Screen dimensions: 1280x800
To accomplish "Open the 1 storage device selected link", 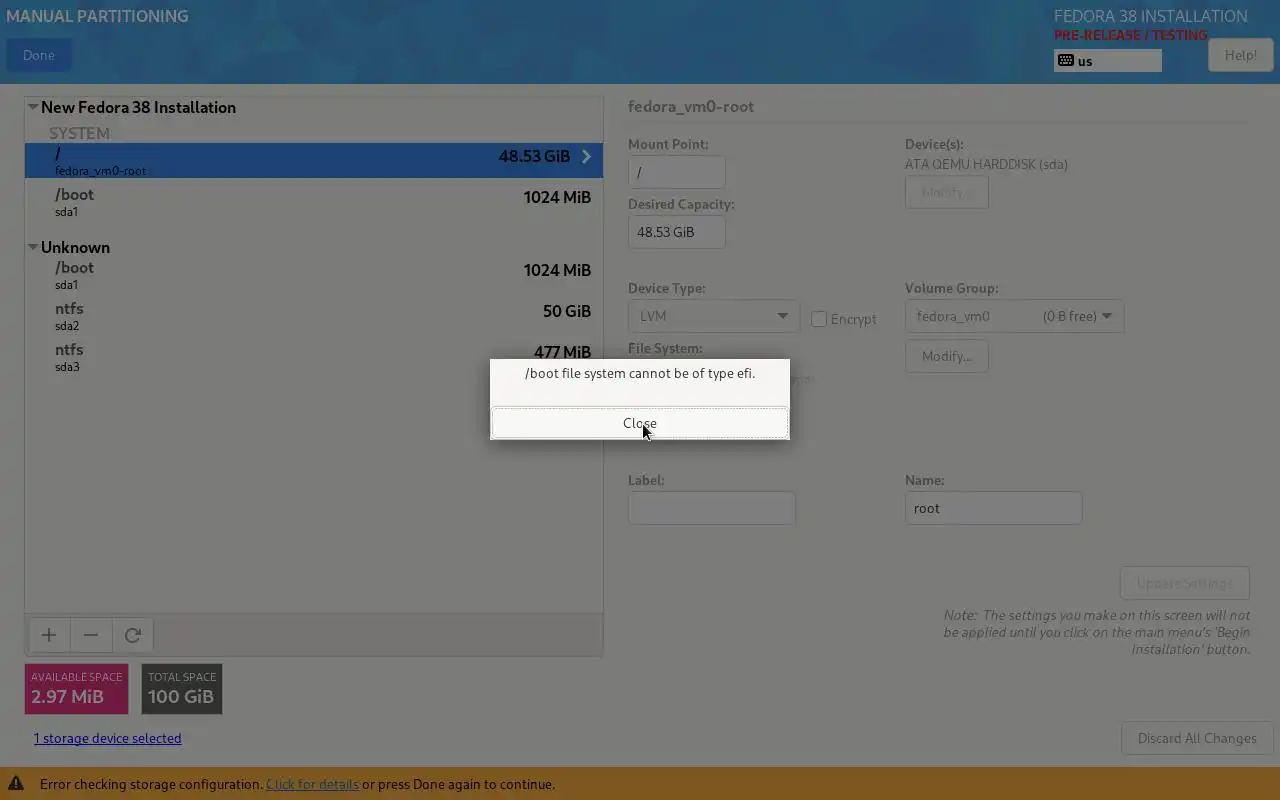I will (107, 738).
